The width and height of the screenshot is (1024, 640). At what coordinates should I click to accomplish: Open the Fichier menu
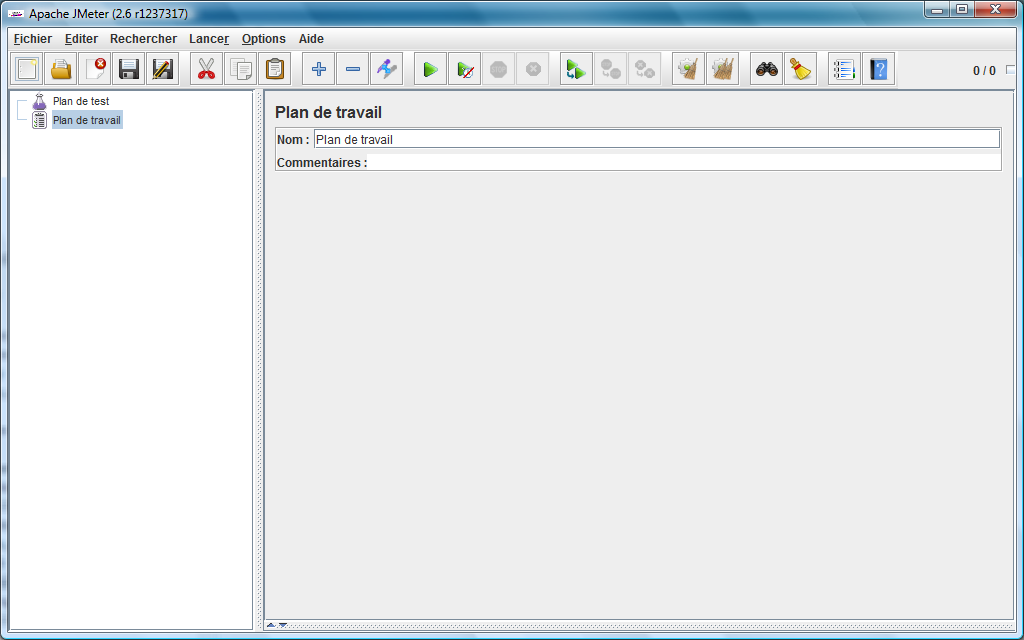click(33, 39)
